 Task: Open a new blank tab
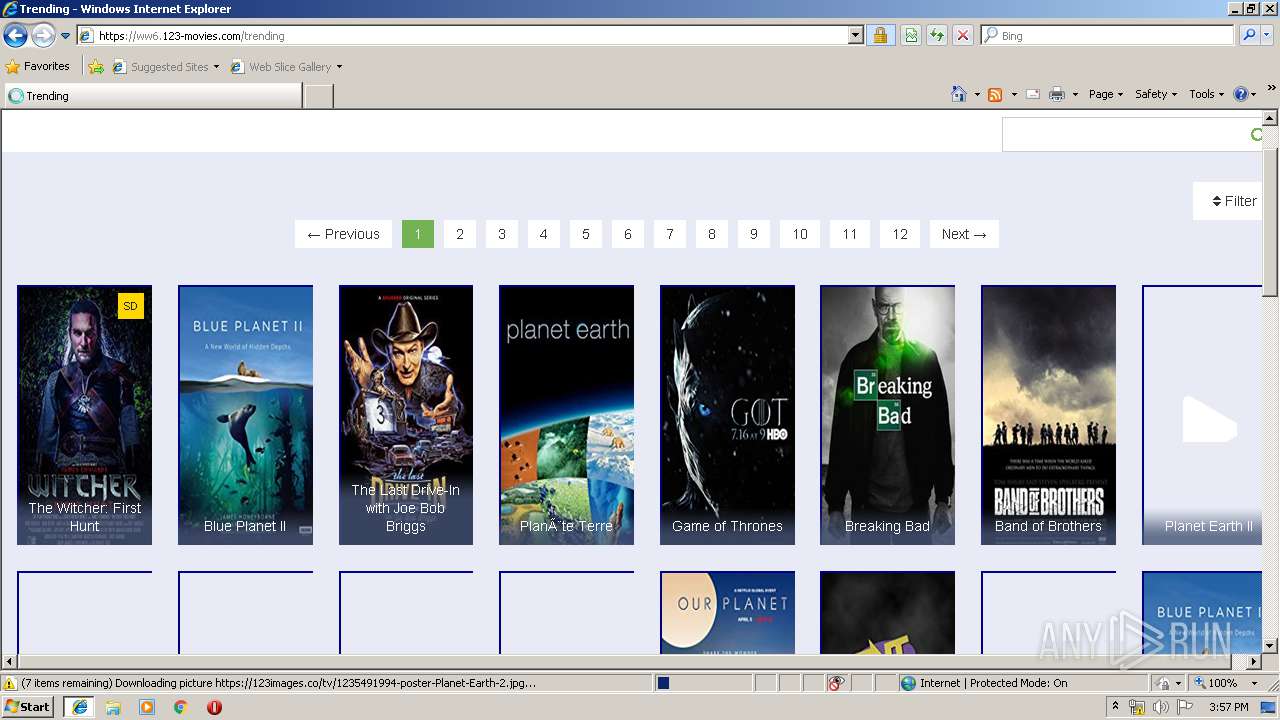click(318, 96)
